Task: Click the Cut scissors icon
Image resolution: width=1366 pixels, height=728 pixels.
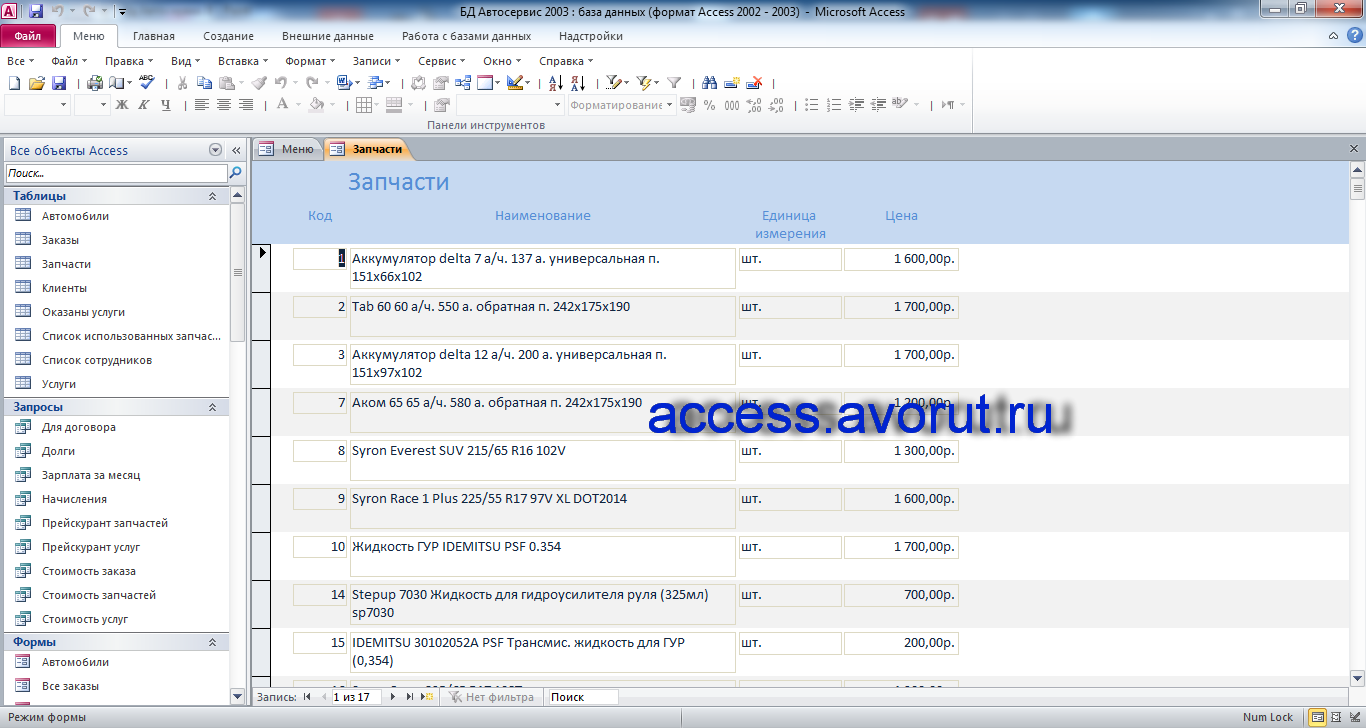Action: click(x=182, y=83)
